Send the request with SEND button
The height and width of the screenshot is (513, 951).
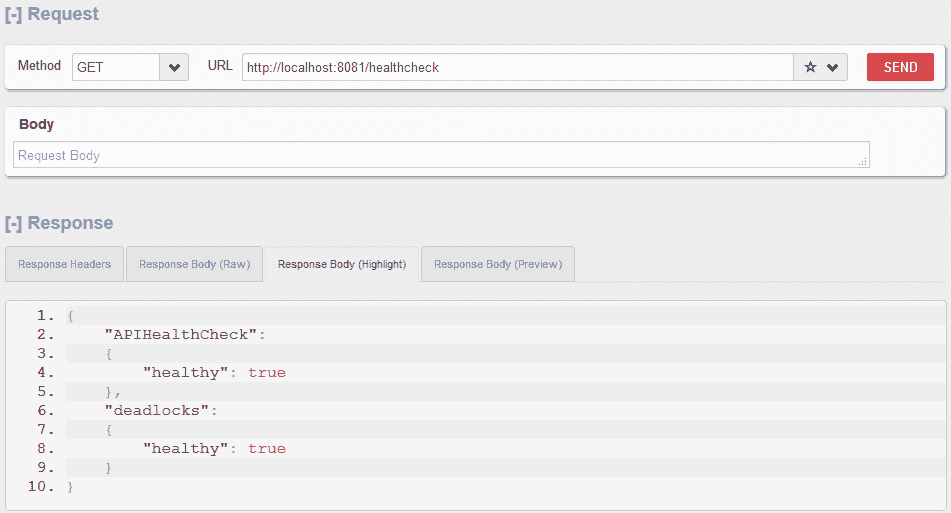900,67
